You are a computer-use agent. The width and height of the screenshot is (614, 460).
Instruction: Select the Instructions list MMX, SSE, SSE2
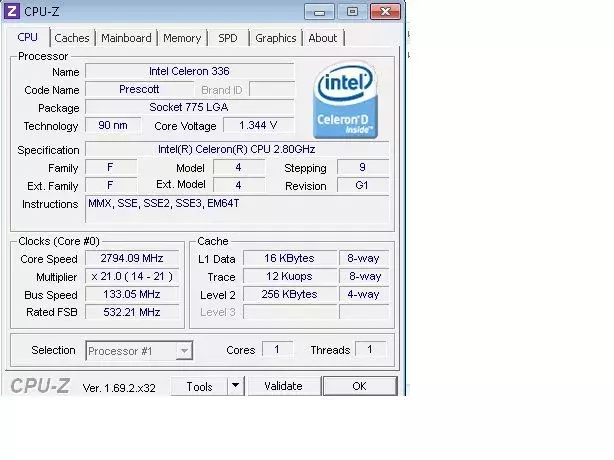[x=237, y=209]
